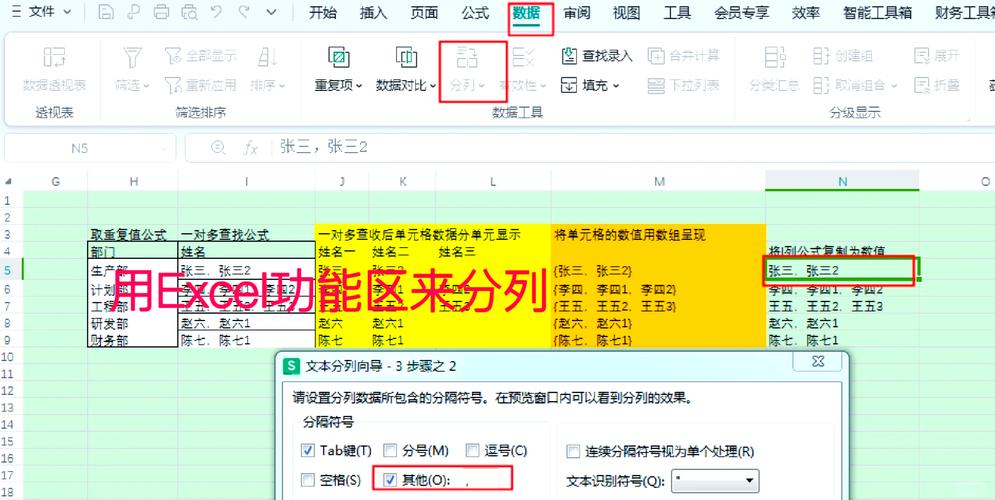Click the save icon in quick access toolbar
This screenshot has width=995, height=500.
[106, 12]
